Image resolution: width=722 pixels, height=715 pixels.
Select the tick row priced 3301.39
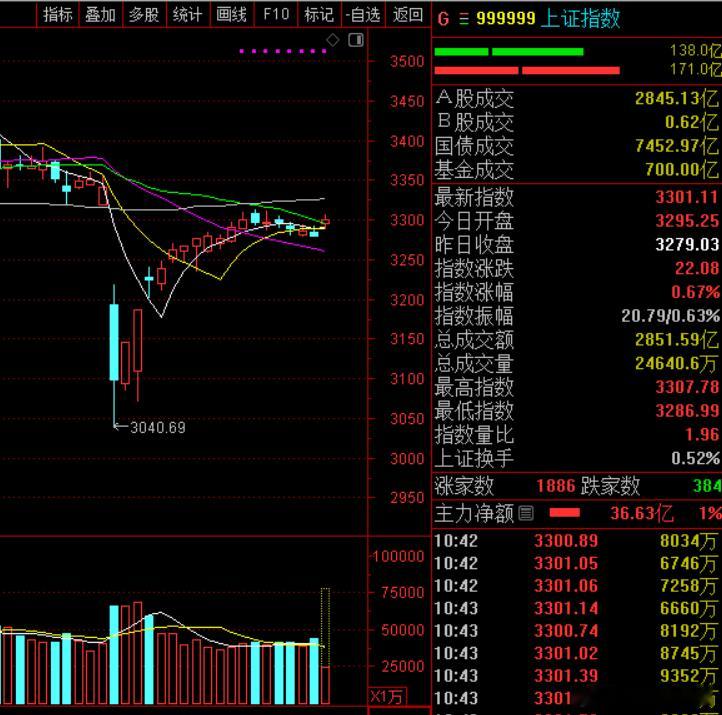[x=576, y=676]
